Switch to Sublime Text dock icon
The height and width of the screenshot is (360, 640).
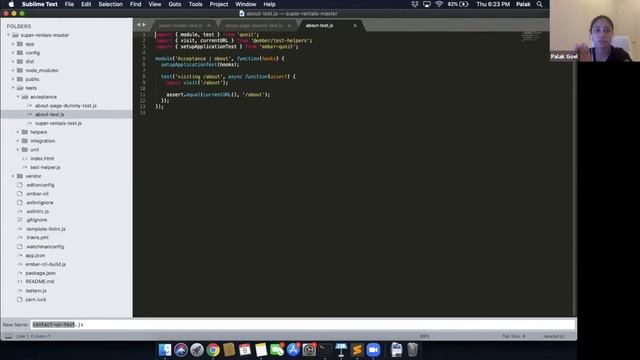357,350
